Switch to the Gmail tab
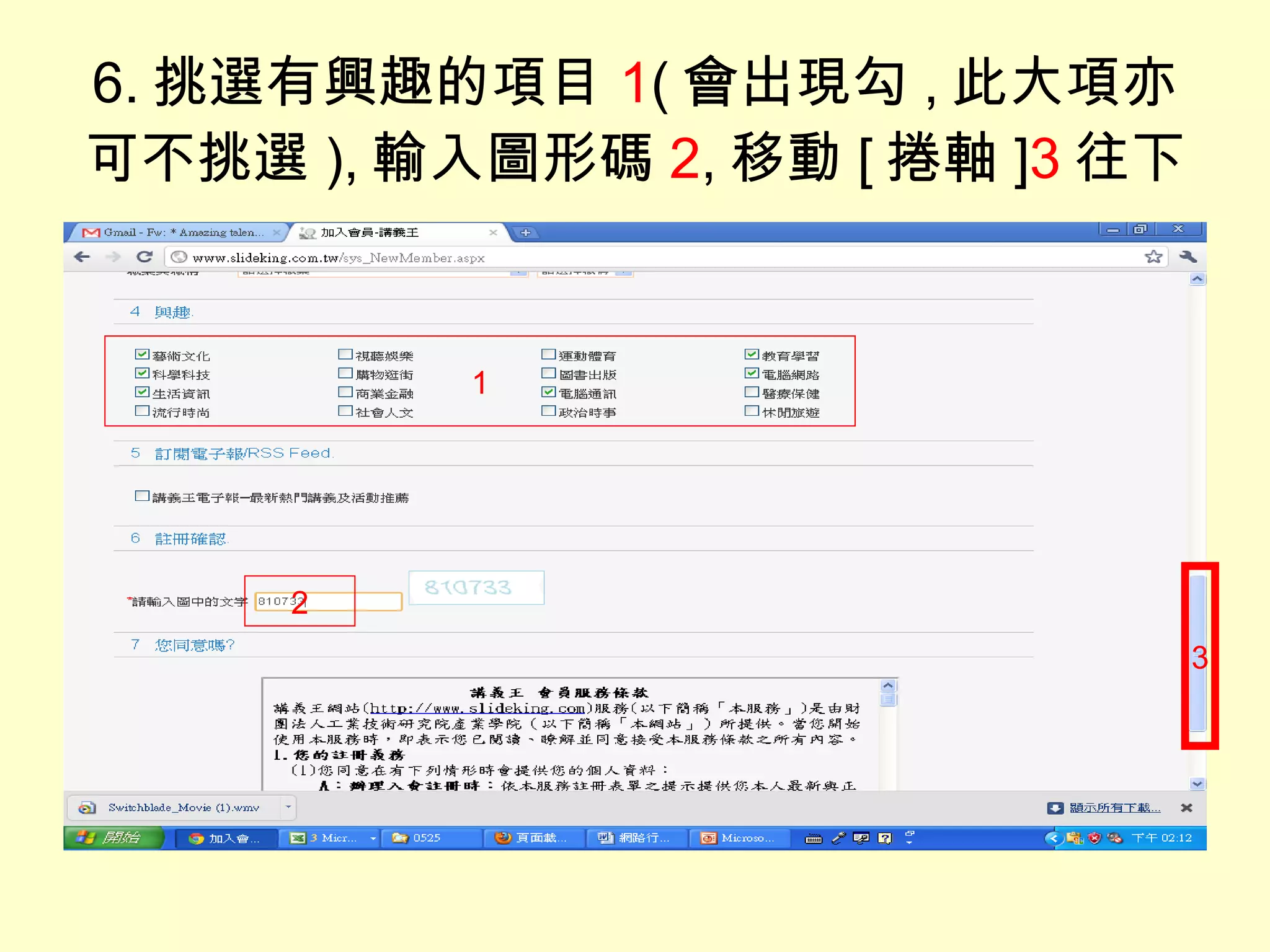This screenshot has width=1270, height=952. click(177, 232)
